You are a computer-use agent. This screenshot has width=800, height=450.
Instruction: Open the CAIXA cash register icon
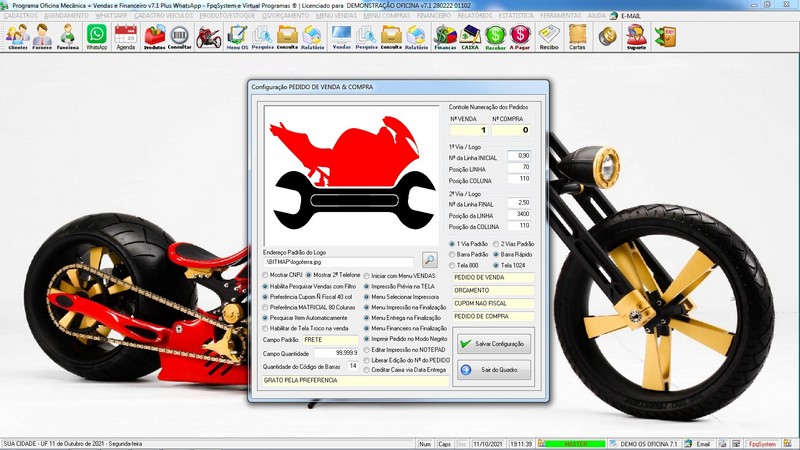(470, 37)
